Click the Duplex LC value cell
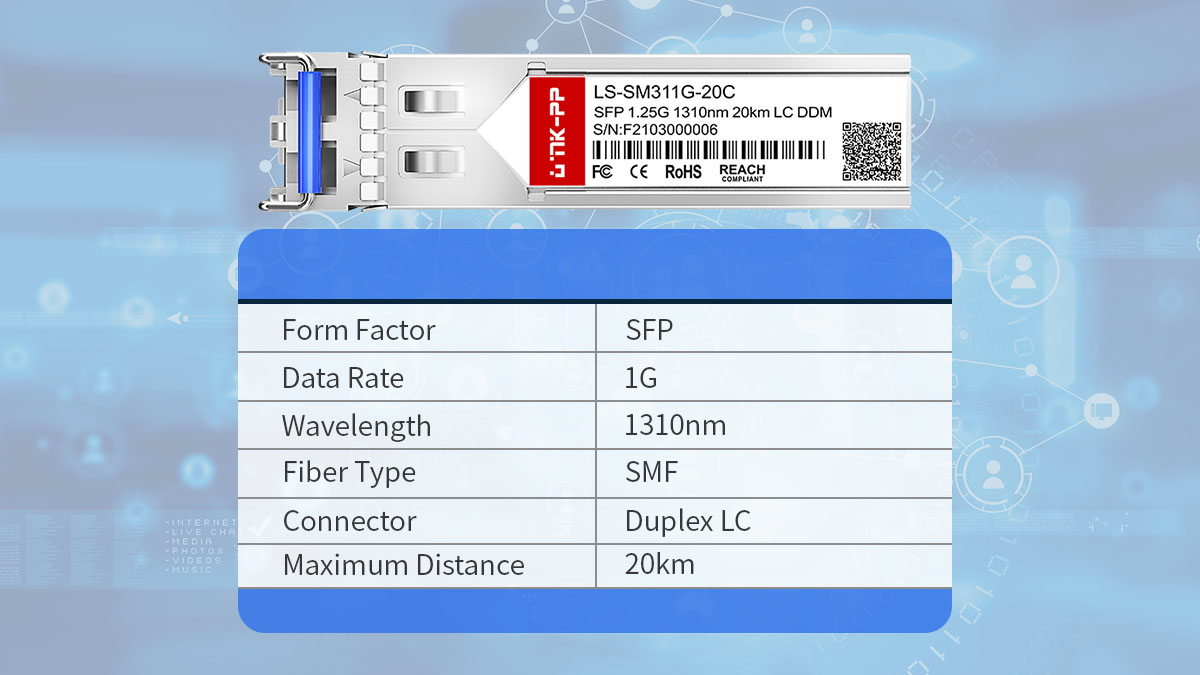The width and height of the screenshot is (1200, 675). tap(774, 521)
